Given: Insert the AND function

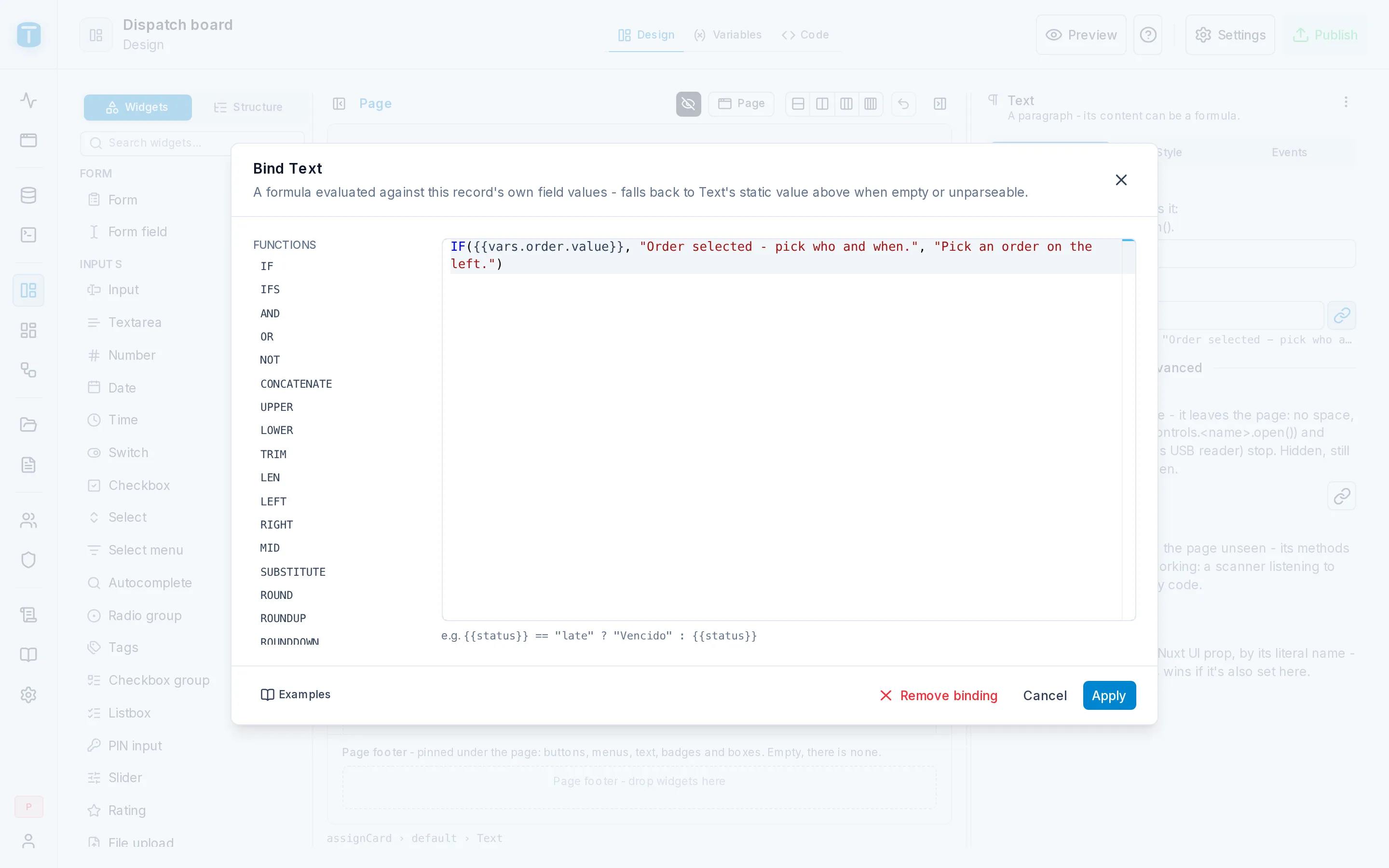Looking at the screenshot, I should click(270, 313).
